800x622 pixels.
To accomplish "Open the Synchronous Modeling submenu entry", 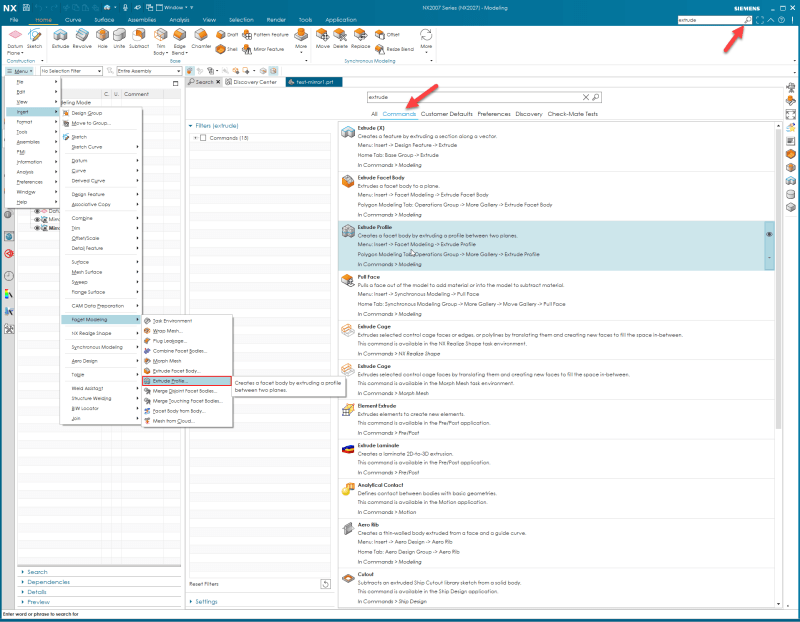I will (x=101, y=347).
